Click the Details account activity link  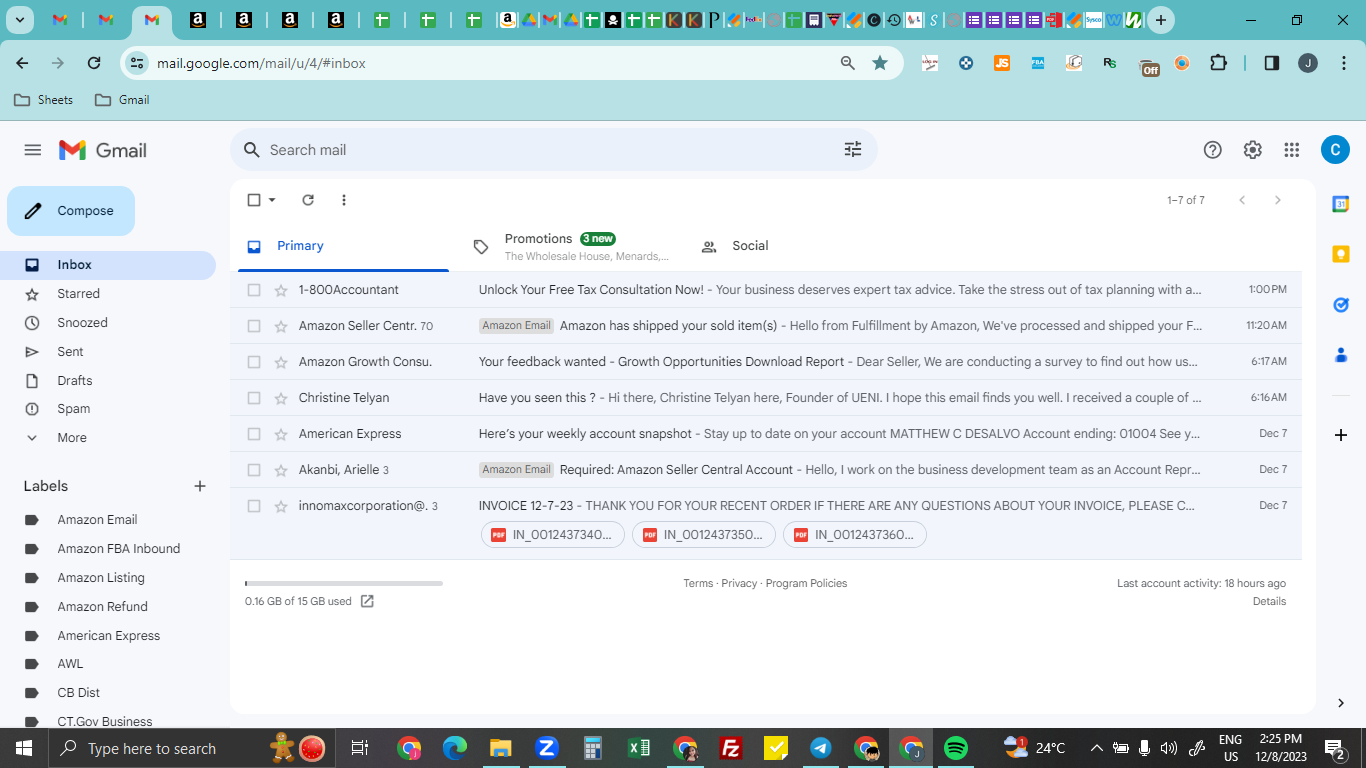1269,601
